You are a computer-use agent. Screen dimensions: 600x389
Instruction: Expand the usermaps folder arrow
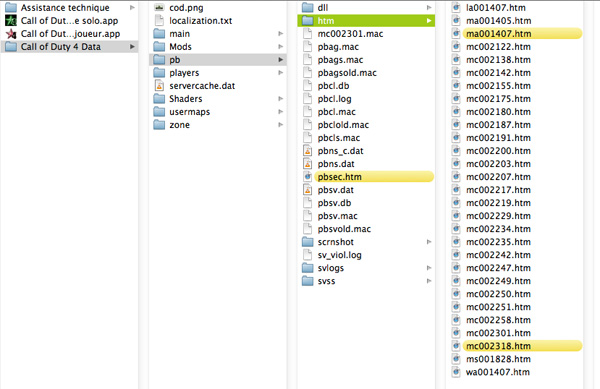(280, 112)
